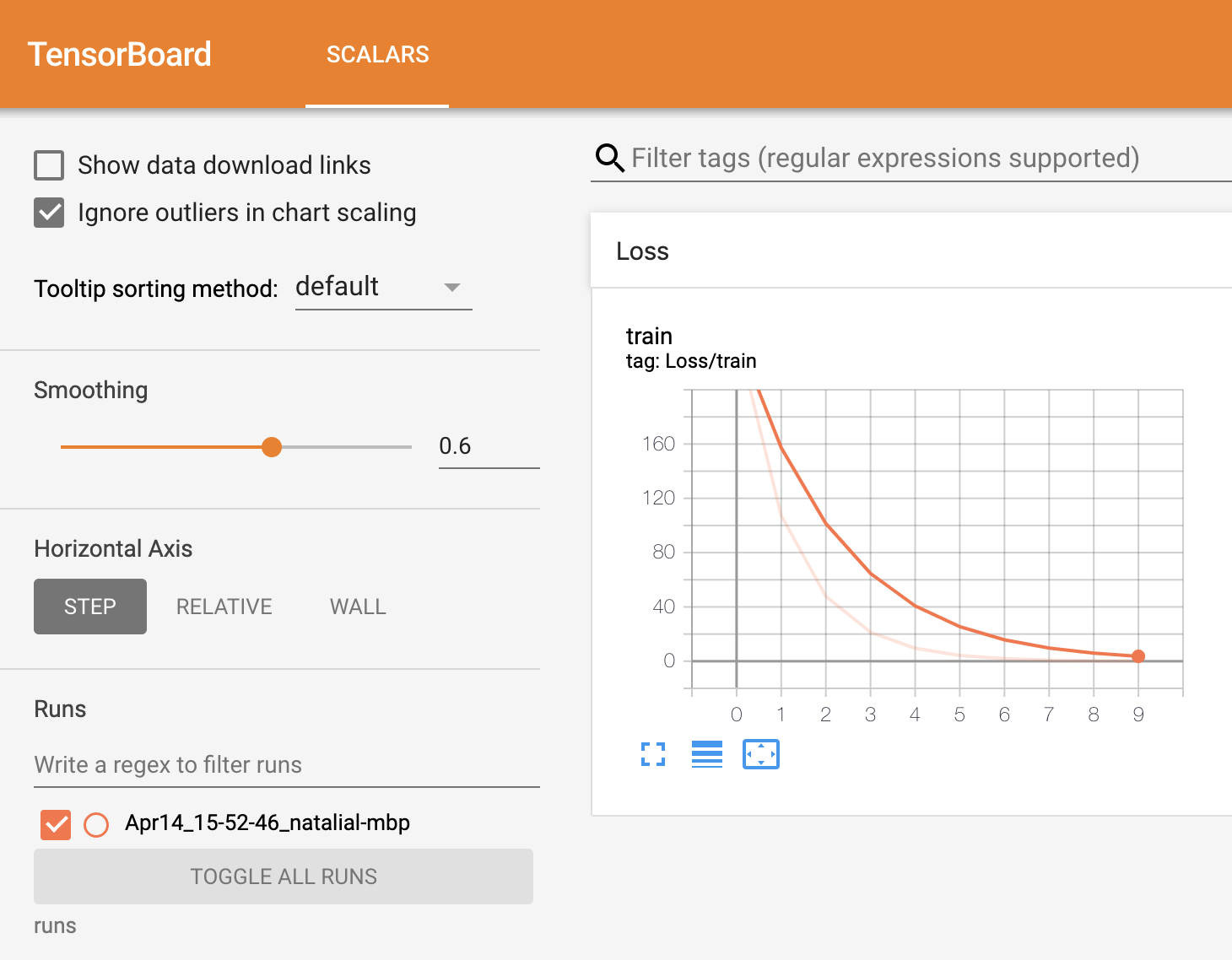Viewport: 1232px width, 960px height.
Task: Select the STEP horizontal axis option
Action: [89, 606]
